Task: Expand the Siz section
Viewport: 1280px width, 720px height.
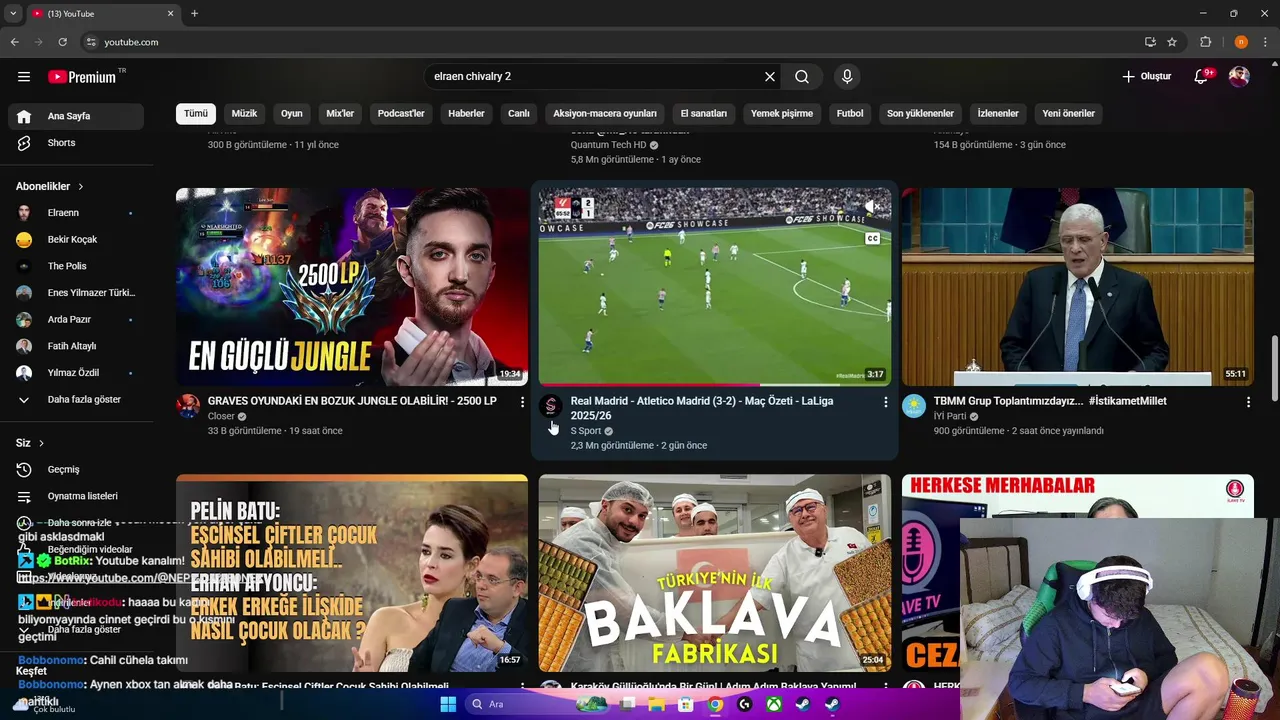Action: click(x=30, y=443)
